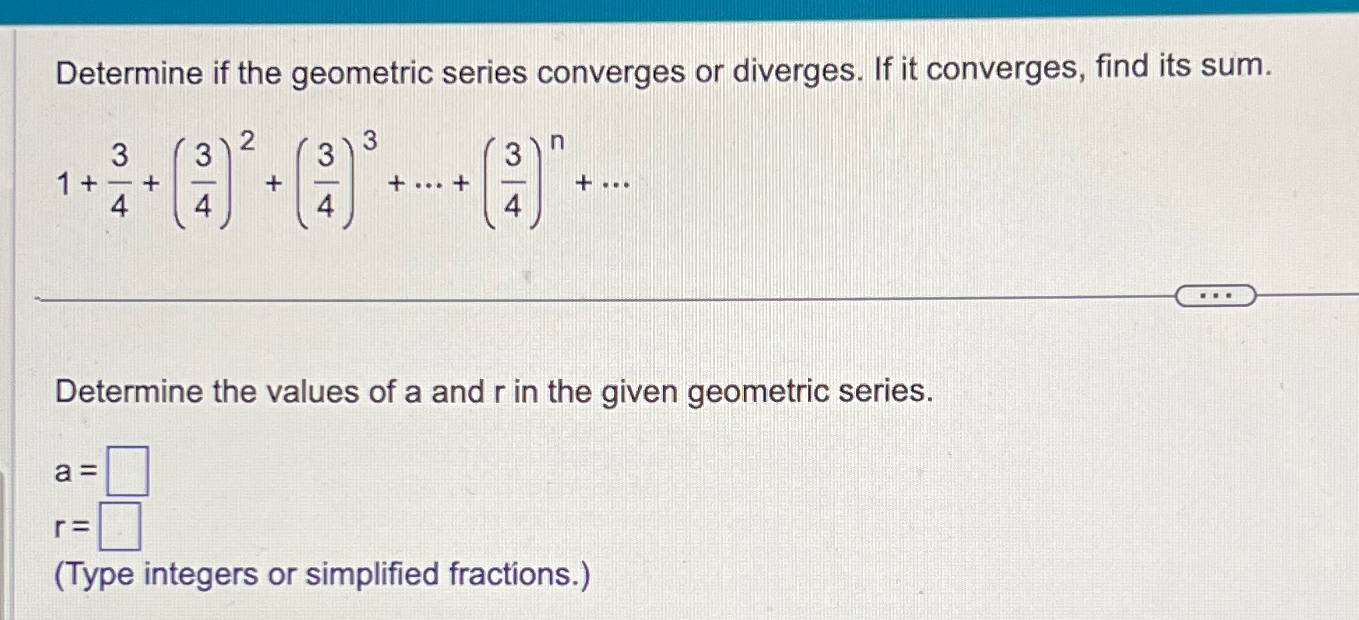
Task: Select the hint 'Type integers or simplified fractions.'
Action: pos(321,574)
